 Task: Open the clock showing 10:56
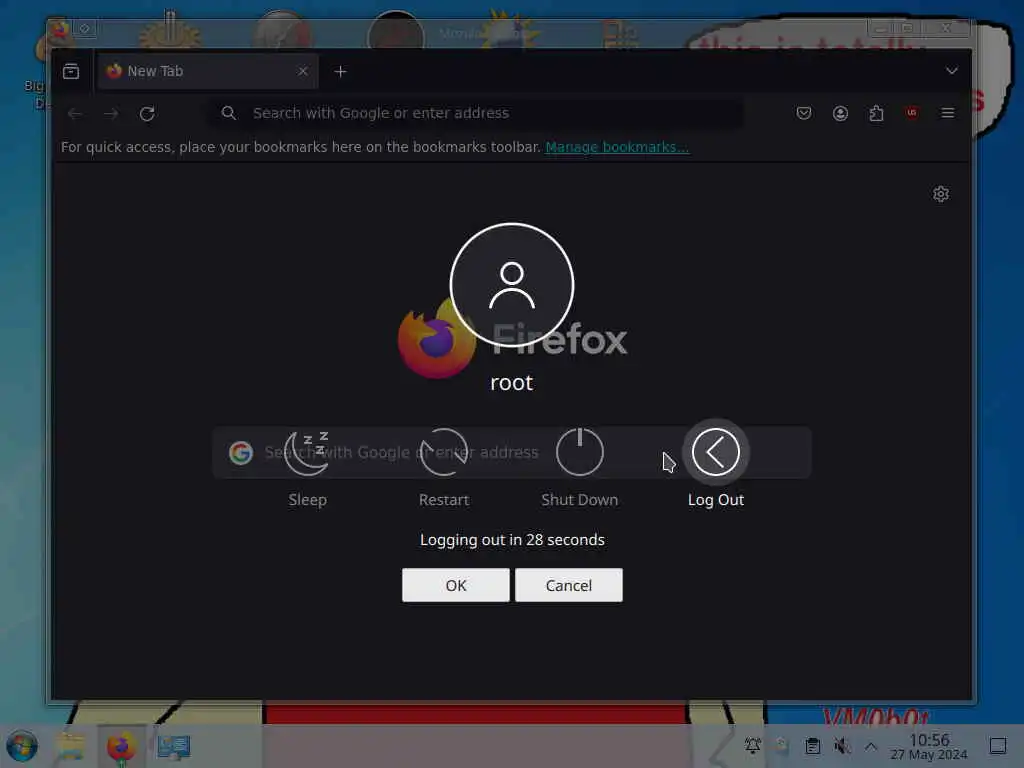(929, 746)
